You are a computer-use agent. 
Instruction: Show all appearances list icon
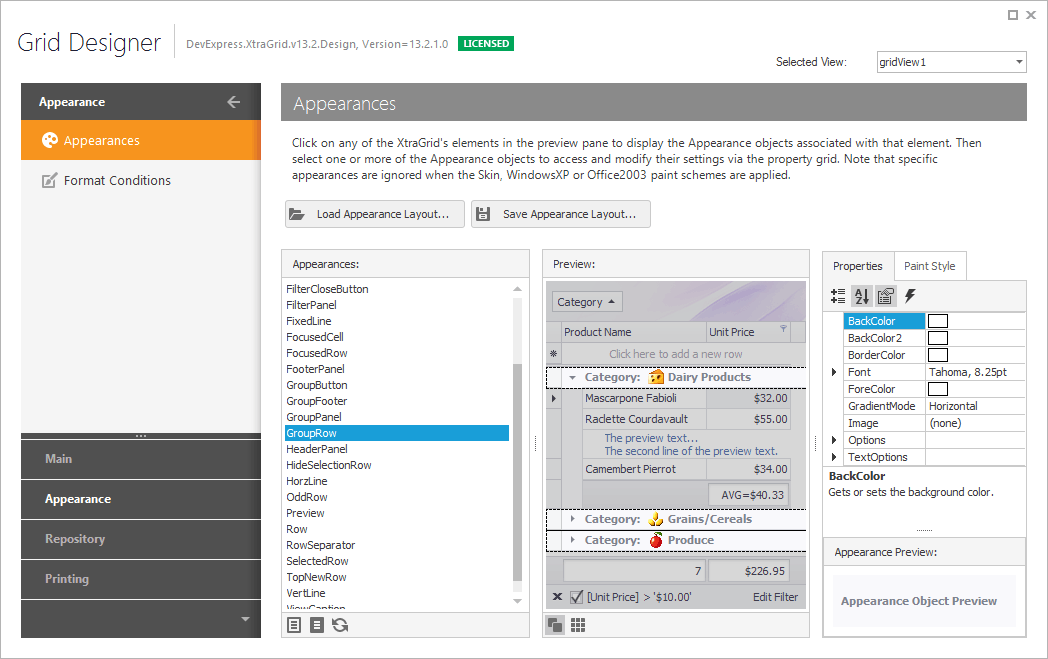pos(294,625)
